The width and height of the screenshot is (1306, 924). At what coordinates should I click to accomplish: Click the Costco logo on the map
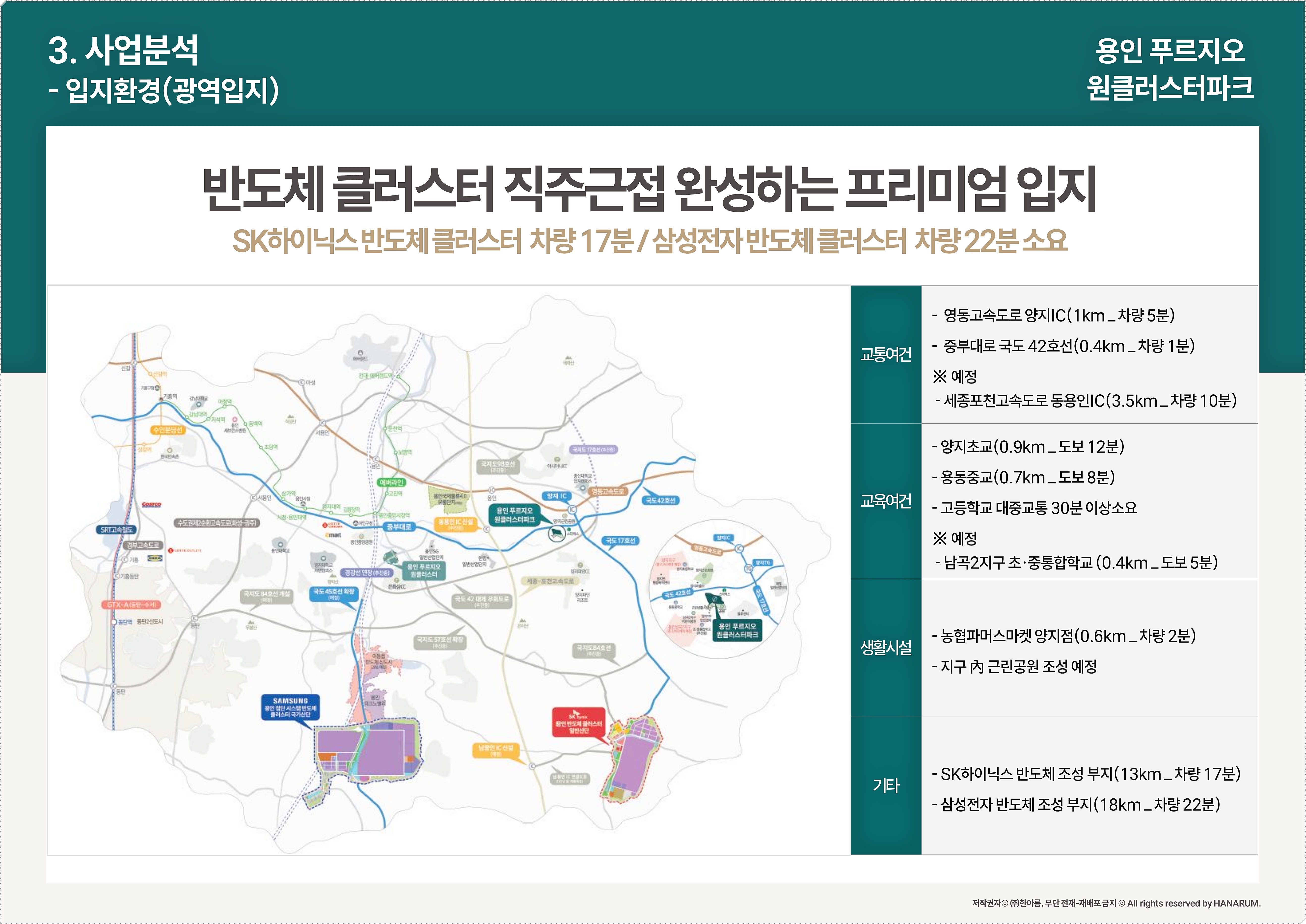(151, 504)
